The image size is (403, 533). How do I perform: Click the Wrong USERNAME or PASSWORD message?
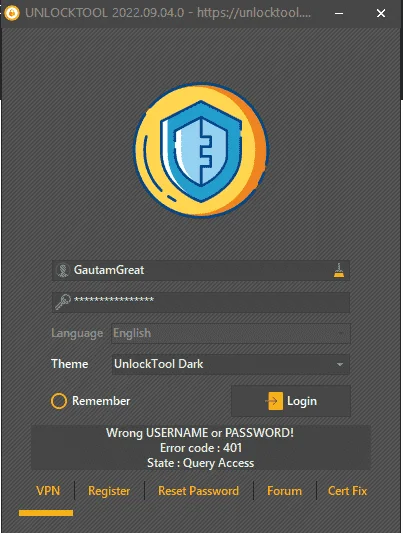click(200, 433)
